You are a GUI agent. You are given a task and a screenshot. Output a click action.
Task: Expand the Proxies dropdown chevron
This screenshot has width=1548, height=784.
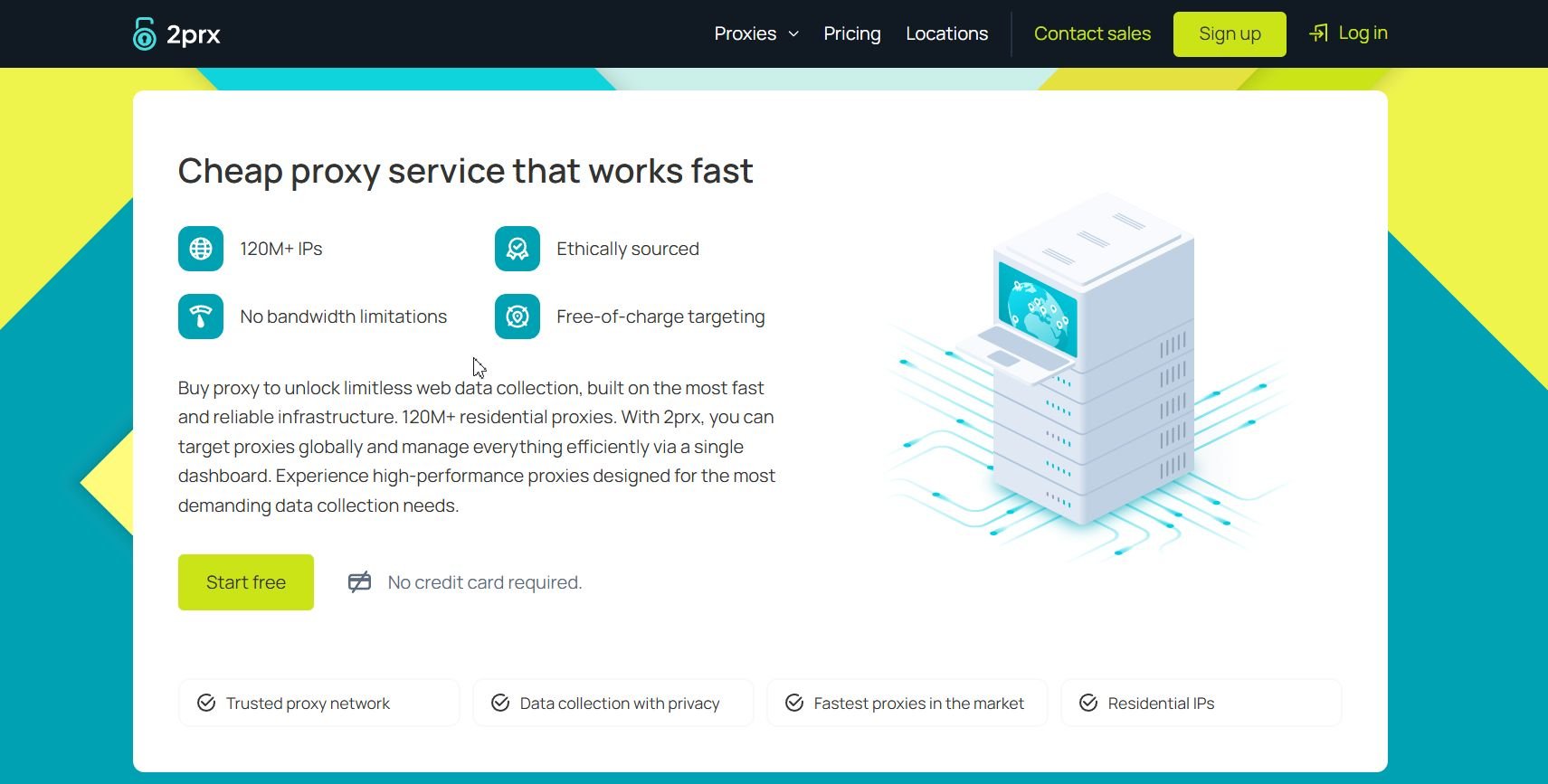coord(793,34)
